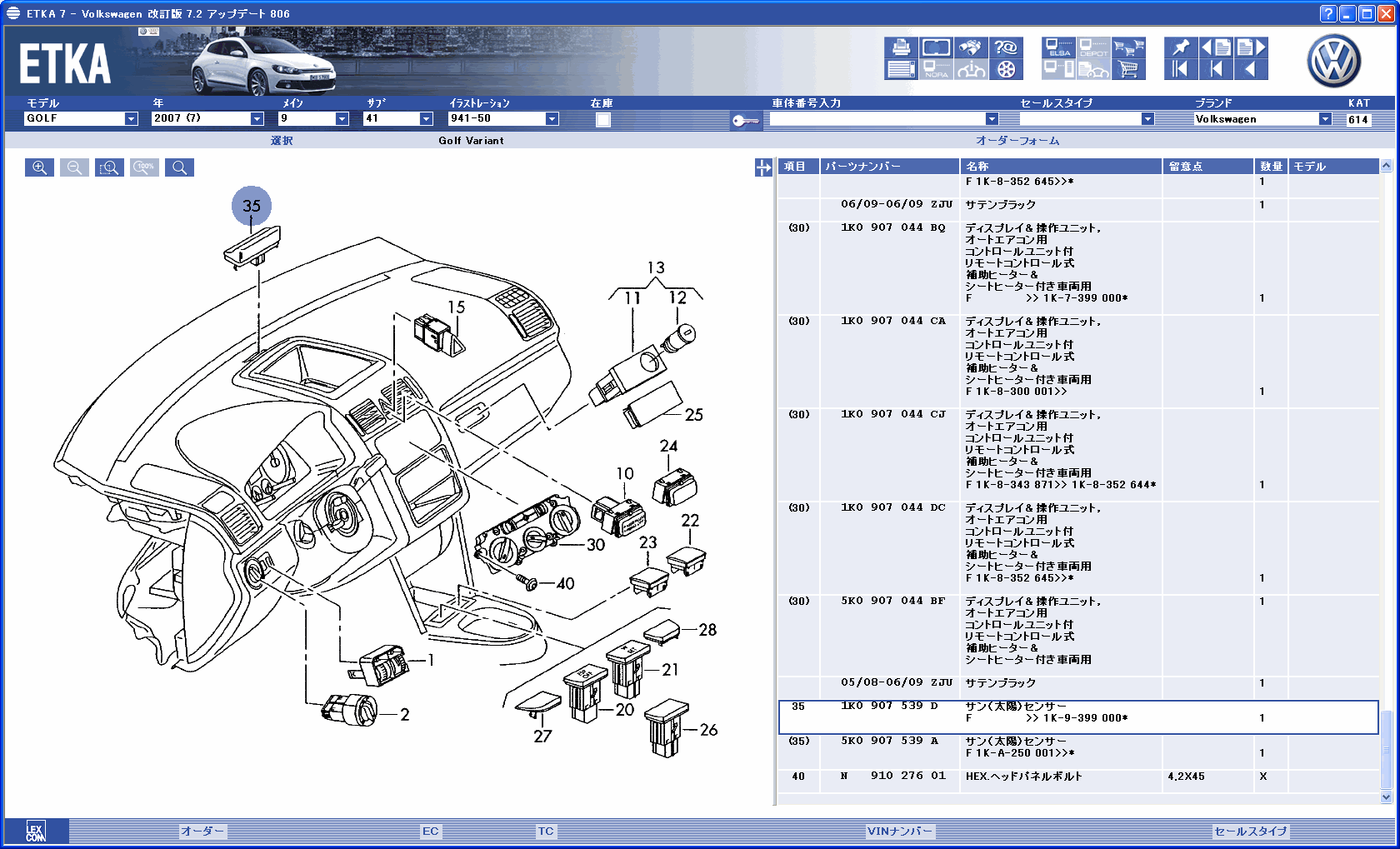Click the parts list scrollbar thumb
The width and height of the screenshot is (1400, 849).
tap(1386, 748)
